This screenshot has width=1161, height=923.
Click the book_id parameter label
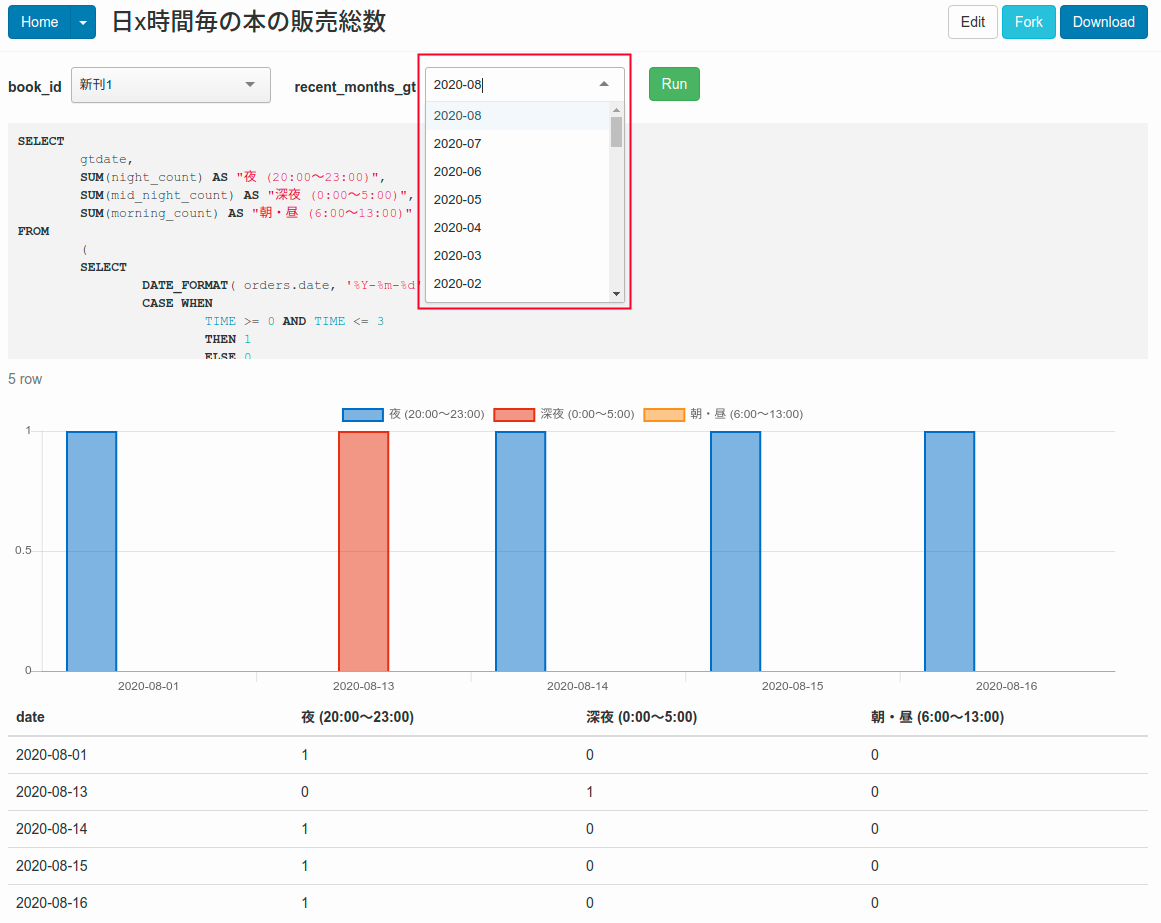point(35,87)
